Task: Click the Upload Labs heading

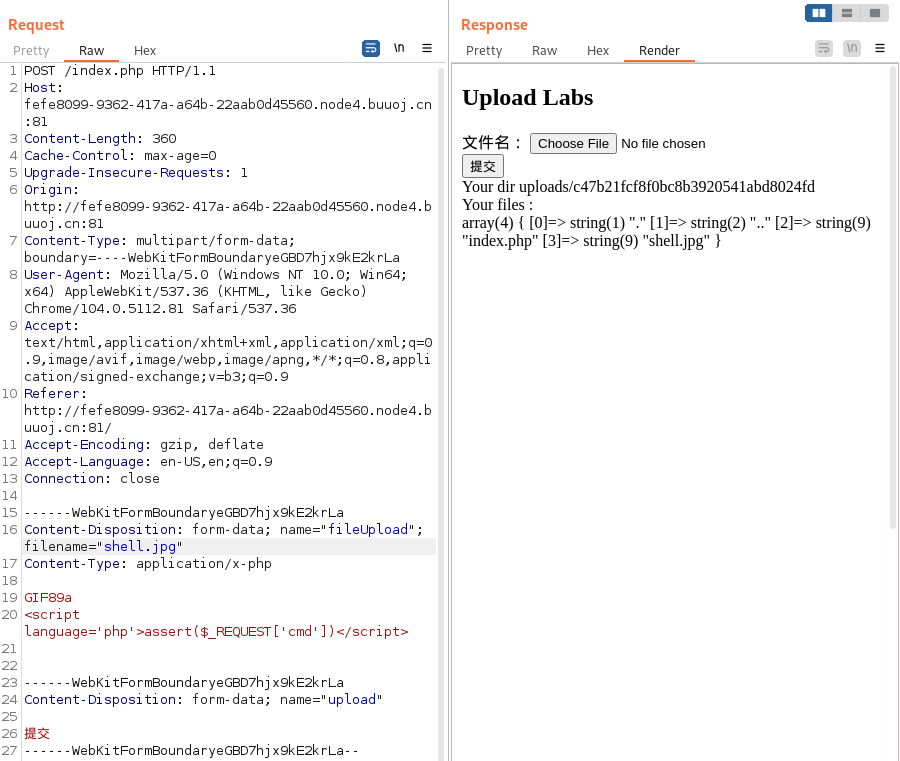Action: click(527, 98)
